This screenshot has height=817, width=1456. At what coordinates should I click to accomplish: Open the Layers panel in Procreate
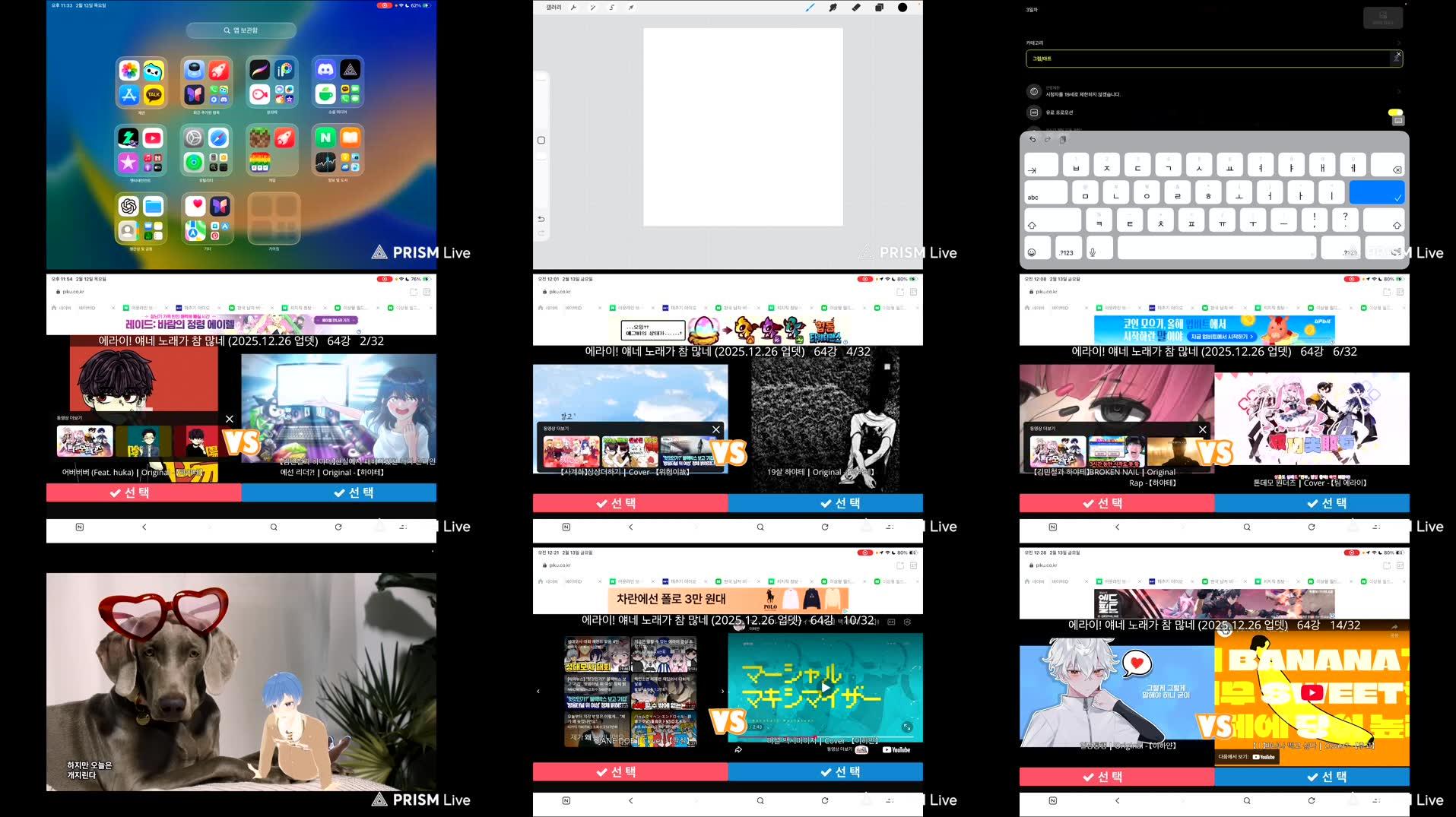click(x=880, y=7)
